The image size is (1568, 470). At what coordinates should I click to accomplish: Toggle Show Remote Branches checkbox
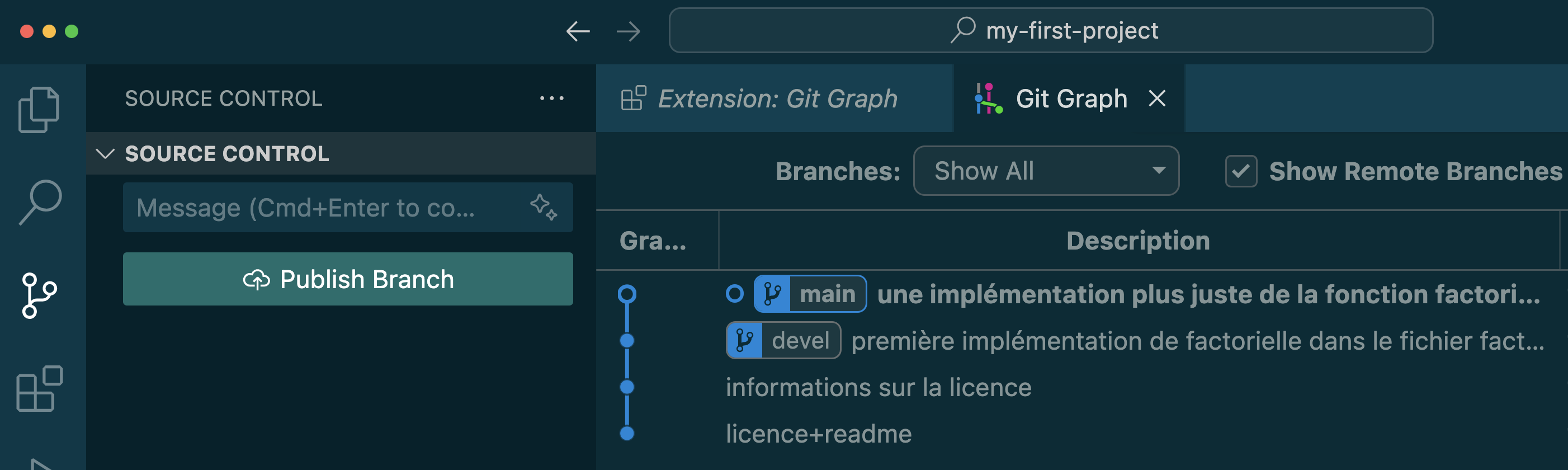[1240, 172]
